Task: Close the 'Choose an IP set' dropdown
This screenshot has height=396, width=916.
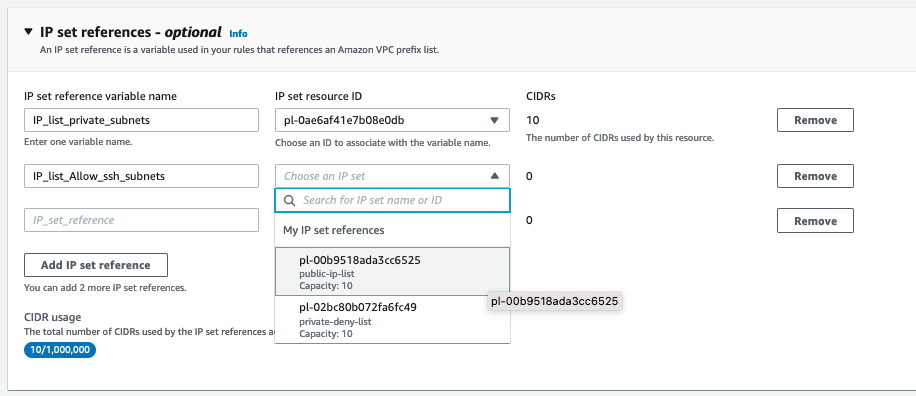Action: pos(393,176)
